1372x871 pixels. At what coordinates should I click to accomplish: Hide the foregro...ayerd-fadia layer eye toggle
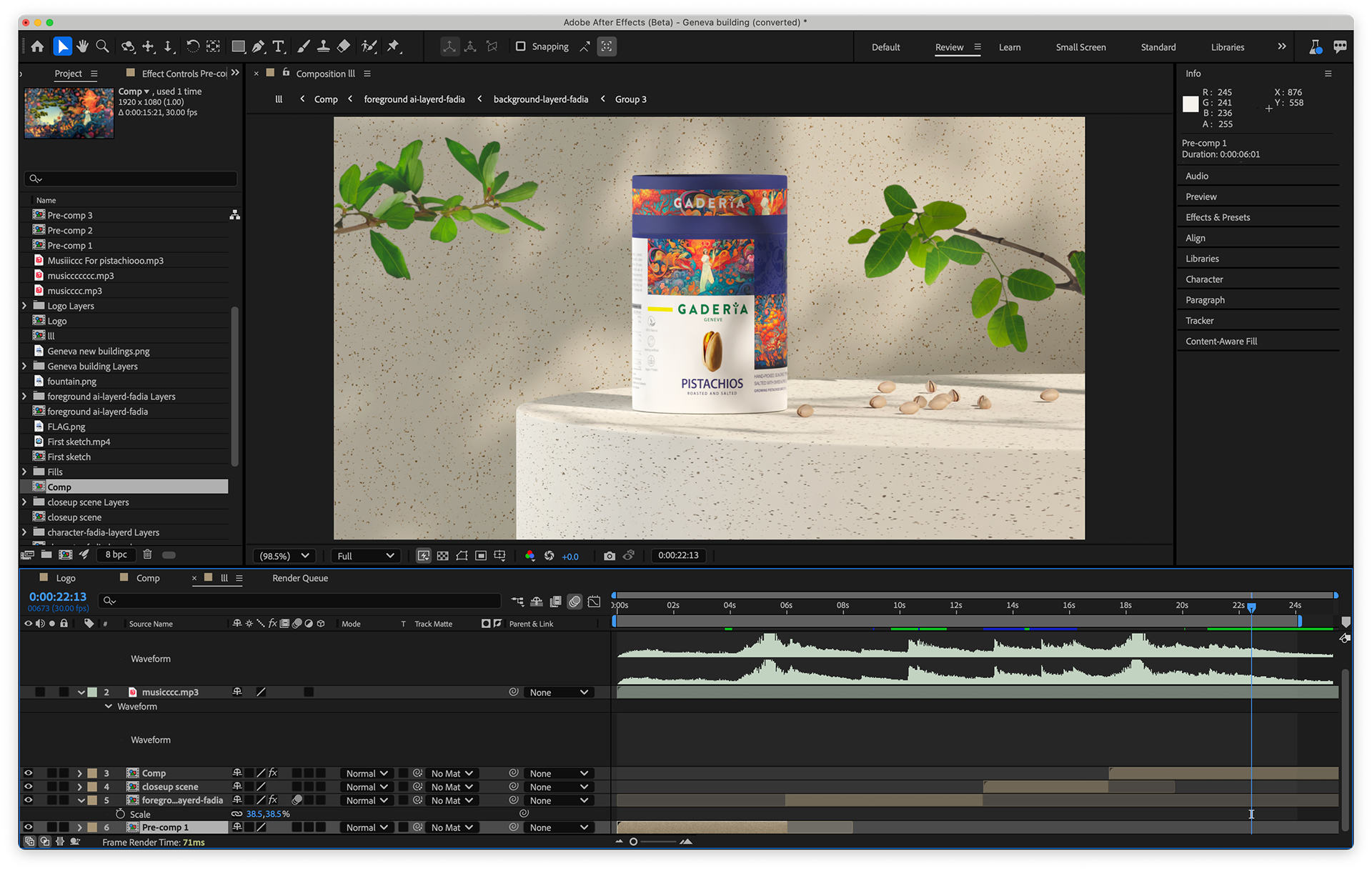tap(29, 800)
